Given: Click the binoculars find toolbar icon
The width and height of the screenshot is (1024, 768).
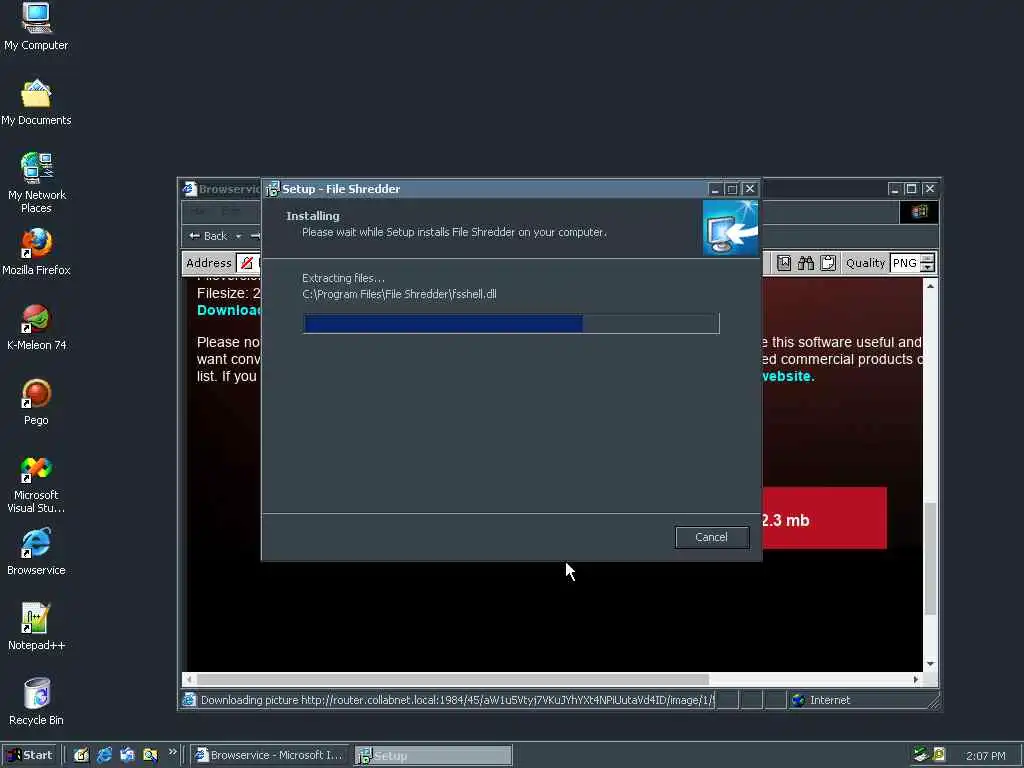Looking at the screenshot, I should [x=806, y=263].
